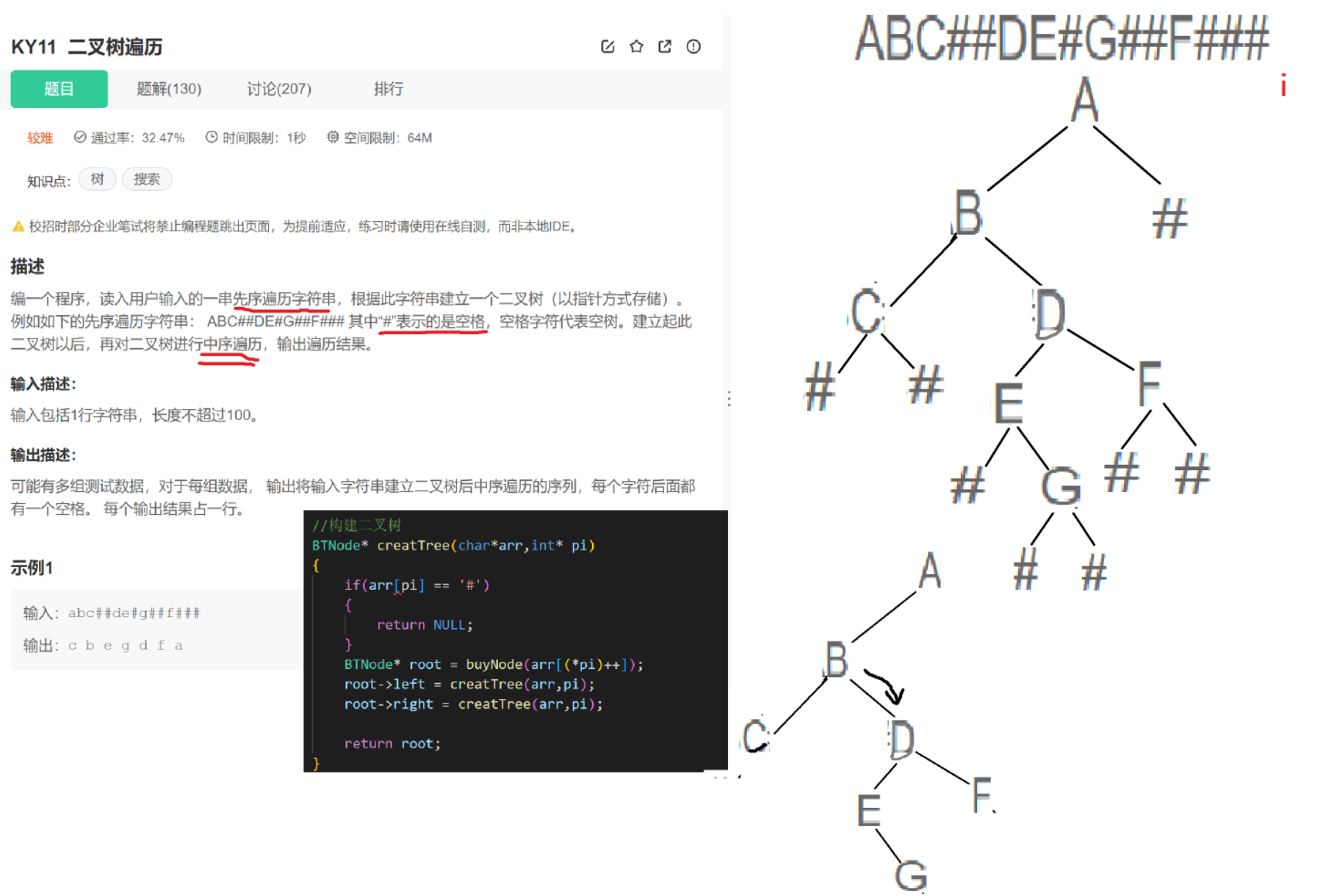Viewport: 1334px width, 896px height.
Task: Share the problem via the external-link icon
Action: (665, 46)
